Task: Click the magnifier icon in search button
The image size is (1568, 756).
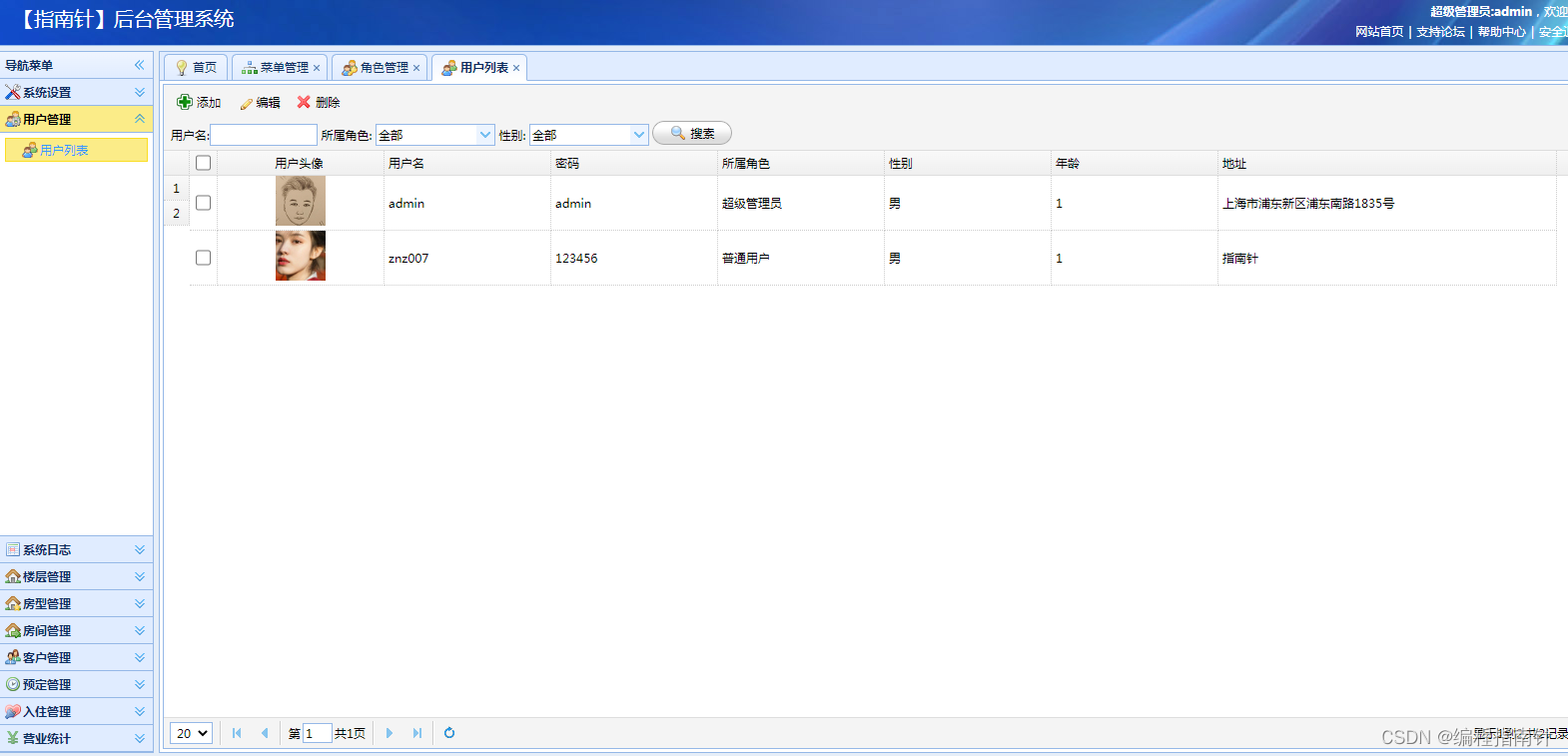Action: click(678, 133)
